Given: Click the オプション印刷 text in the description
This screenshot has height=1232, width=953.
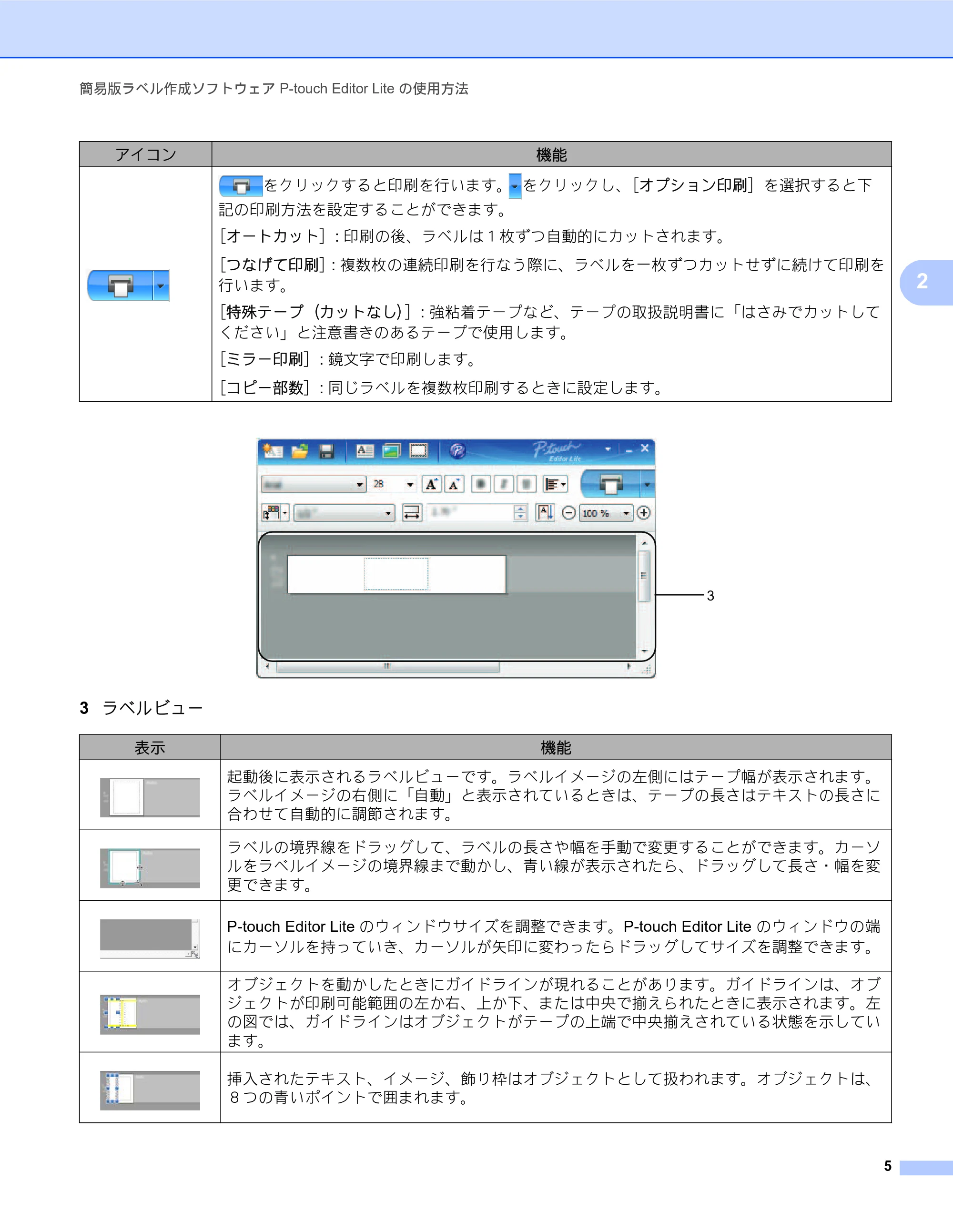Looking at the screenshot, I should 694,185.
